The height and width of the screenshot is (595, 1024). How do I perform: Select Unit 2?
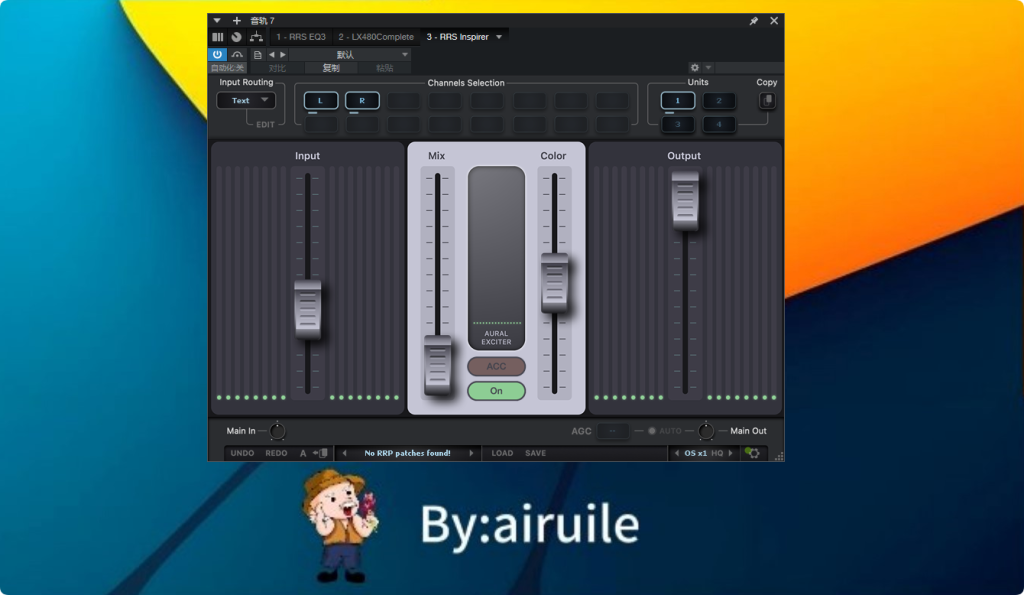(x=719, y=101)
